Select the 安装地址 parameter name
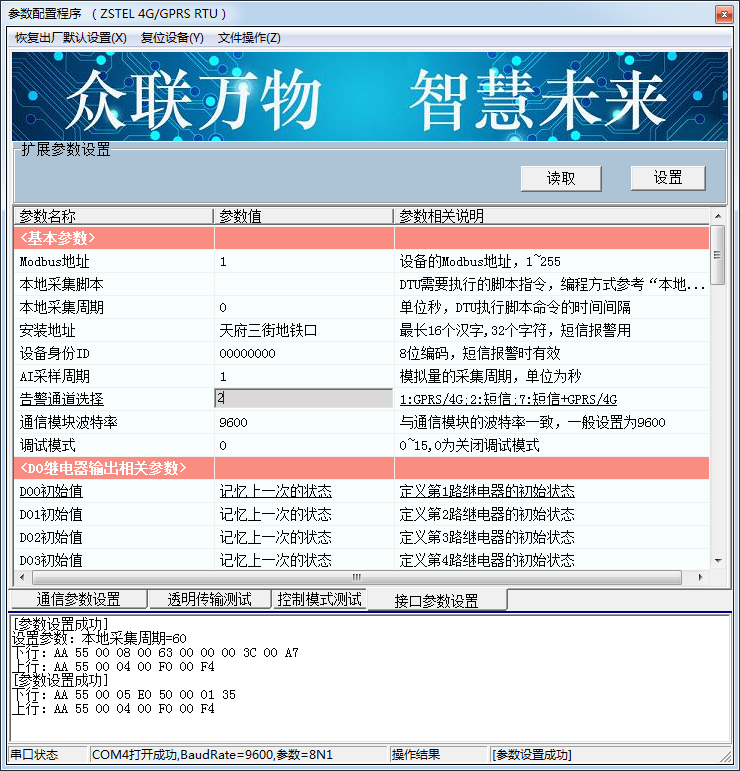The width and height of the screenshot is (740, 771). 47,330
